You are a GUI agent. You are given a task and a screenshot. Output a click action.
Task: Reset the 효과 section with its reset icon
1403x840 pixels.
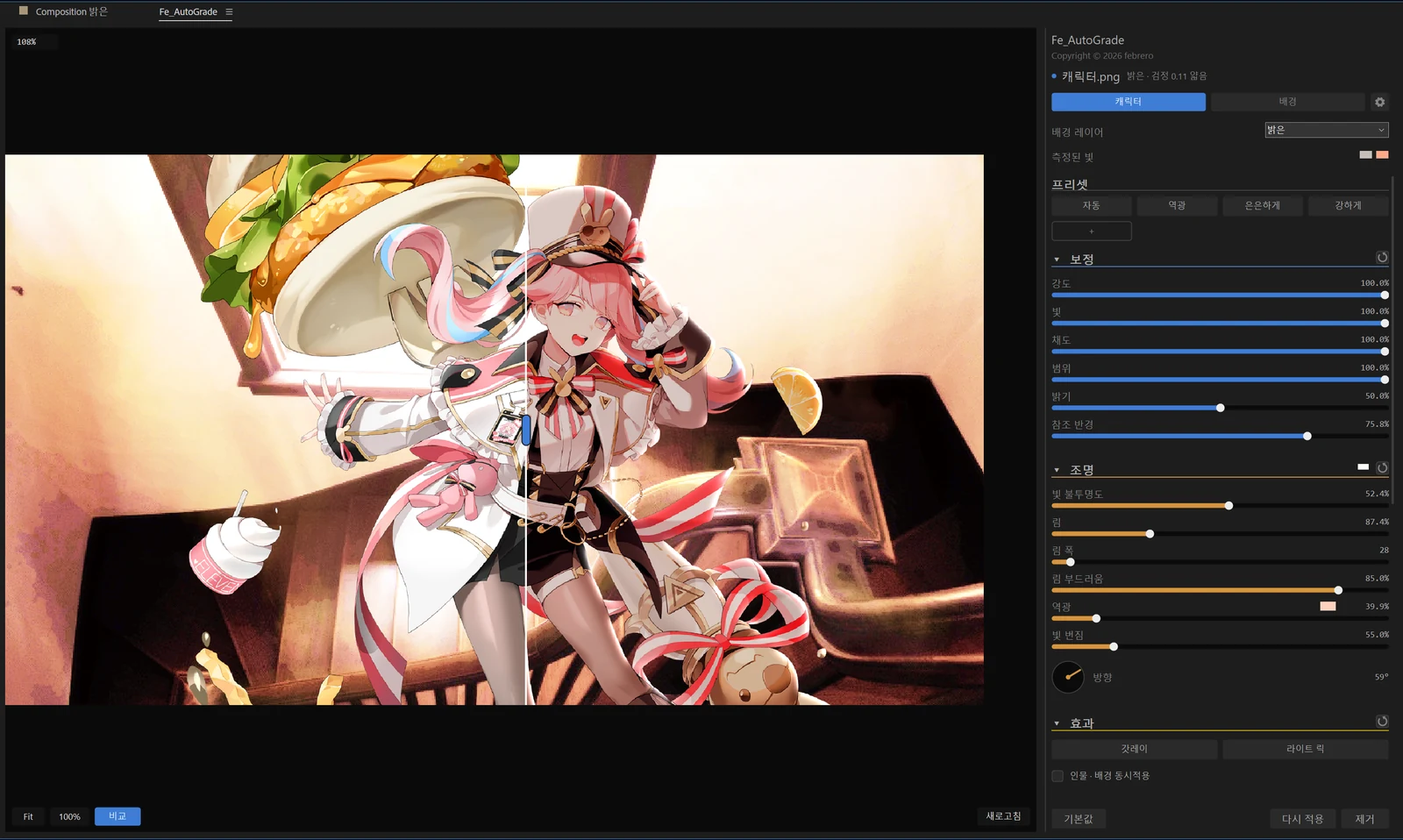1382,722
